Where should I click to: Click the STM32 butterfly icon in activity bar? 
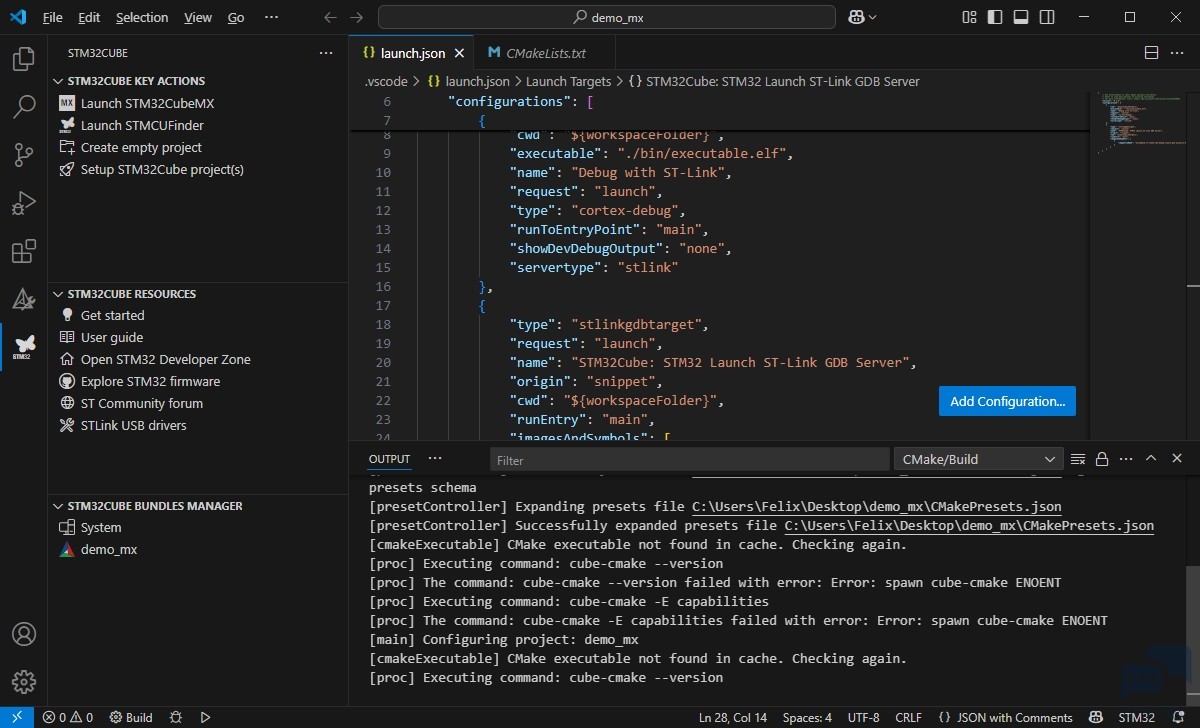tap(23, 345)
